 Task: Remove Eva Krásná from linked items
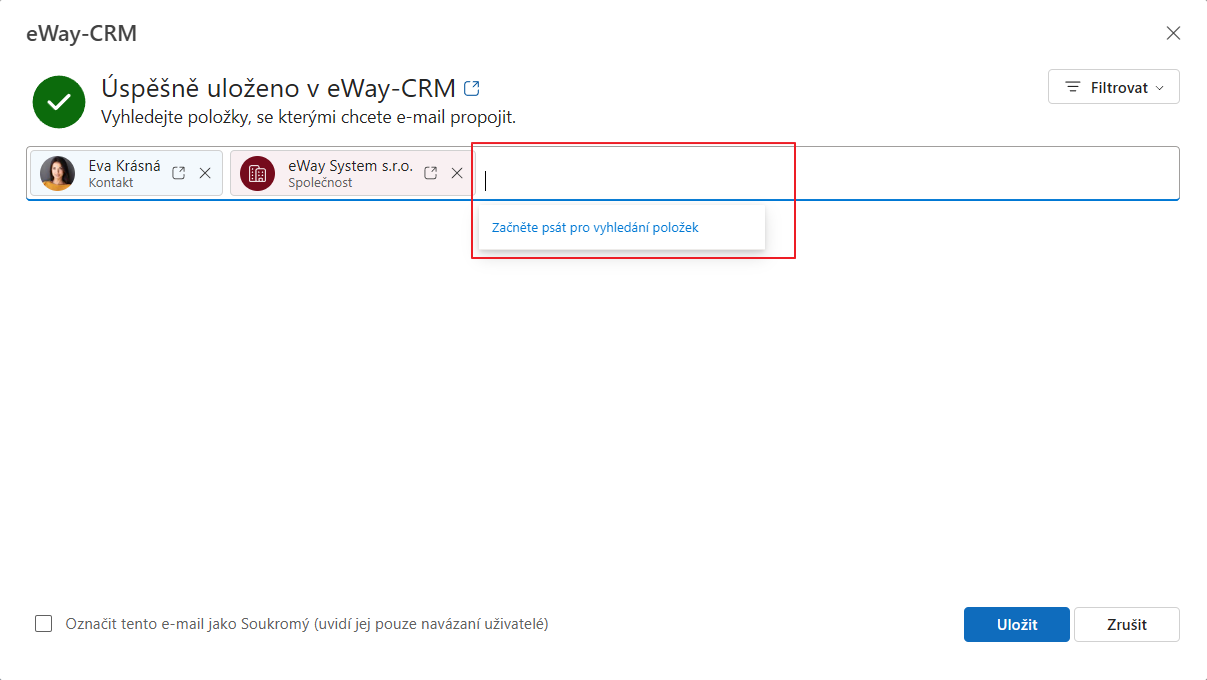tap(205, 173)
